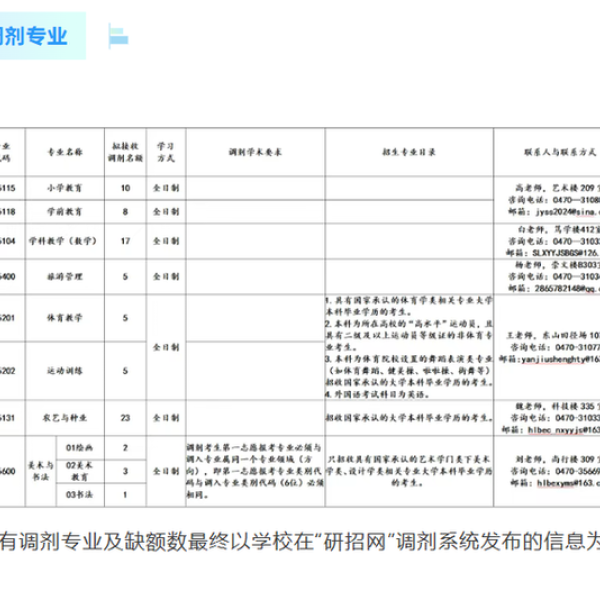
Task: Click the quota value 17 for 学科教学
Action: (x=126, y=241)
